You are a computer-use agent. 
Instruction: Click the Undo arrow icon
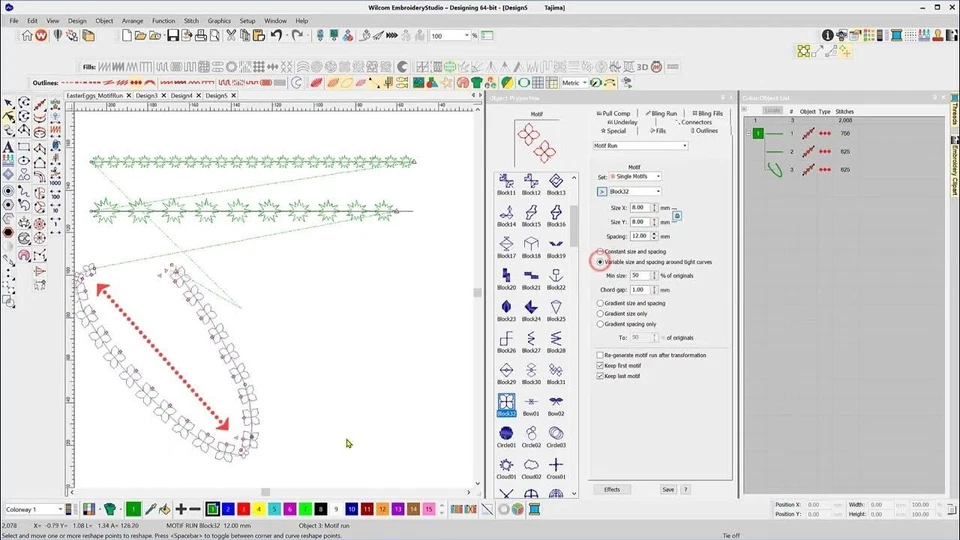(x=273, y=36)
